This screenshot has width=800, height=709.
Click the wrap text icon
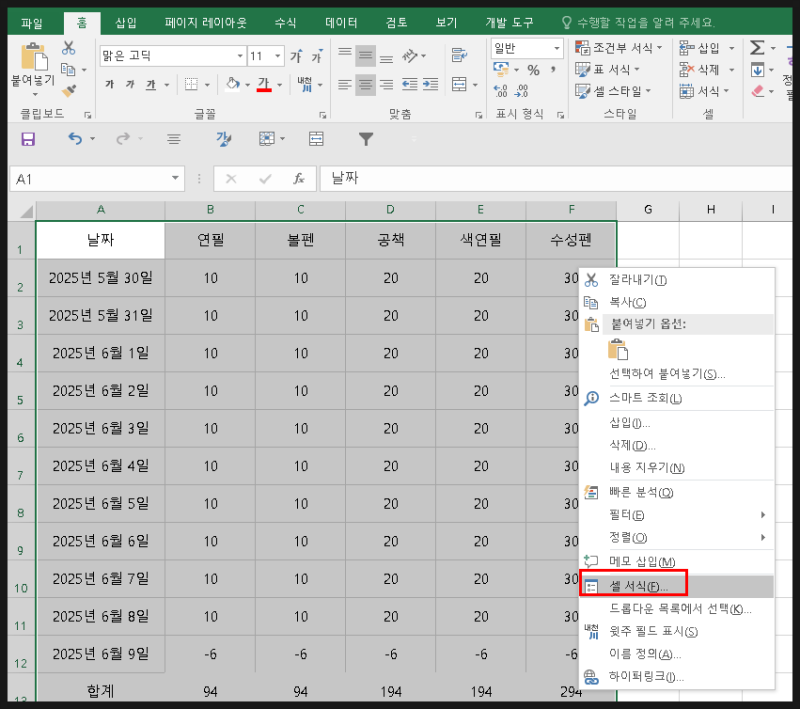tap(459, 55)
